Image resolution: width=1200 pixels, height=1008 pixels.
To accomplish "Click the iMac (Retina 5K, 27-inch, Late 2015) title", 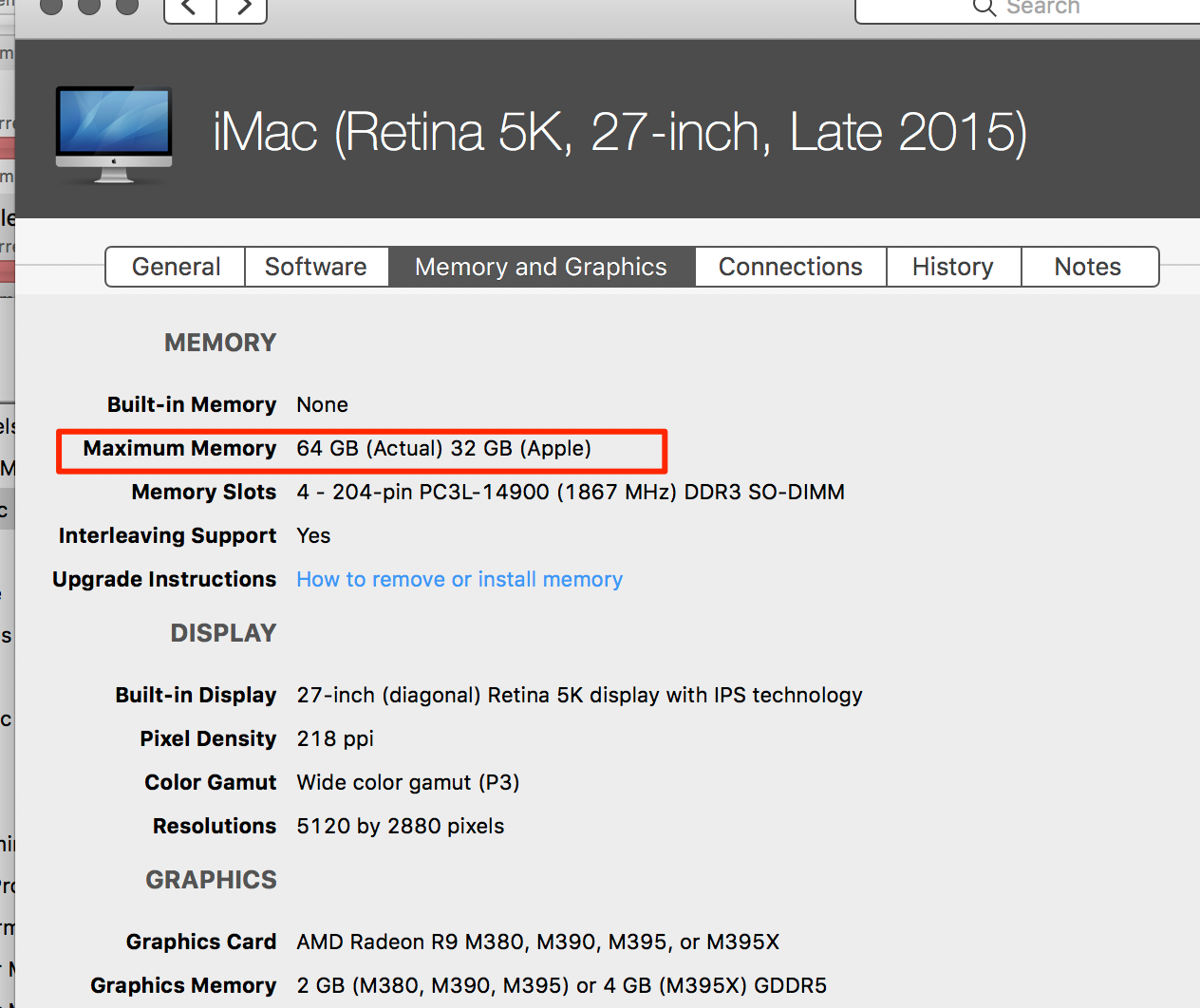I will 620,131.
